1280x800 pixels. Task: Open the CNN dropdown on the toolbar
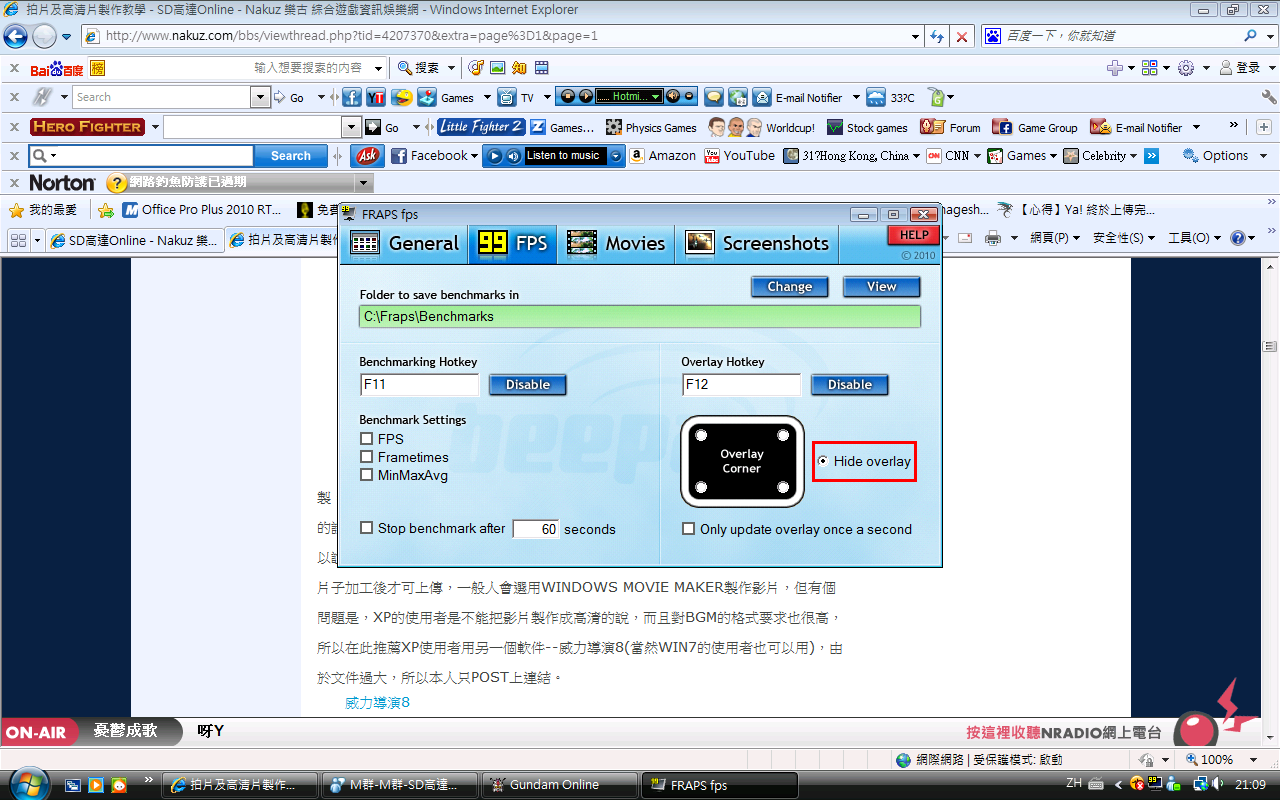click(977, 156)
